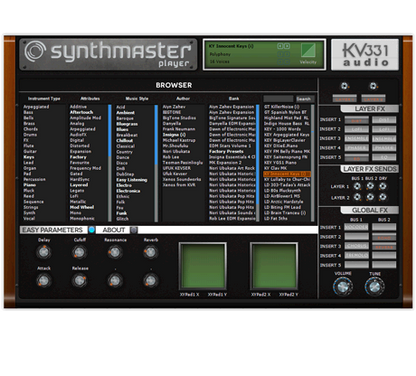Select Arpeggiated under Instrument Type
This screenshot has width=416, height=376.
click(x=36, y=107)
